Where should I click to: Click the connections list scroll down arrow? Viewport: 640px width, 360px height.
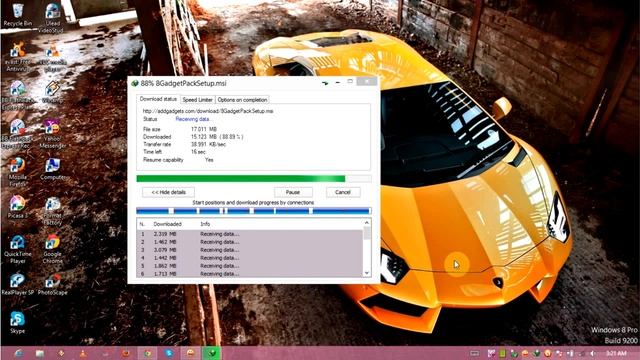pos(367,273)
